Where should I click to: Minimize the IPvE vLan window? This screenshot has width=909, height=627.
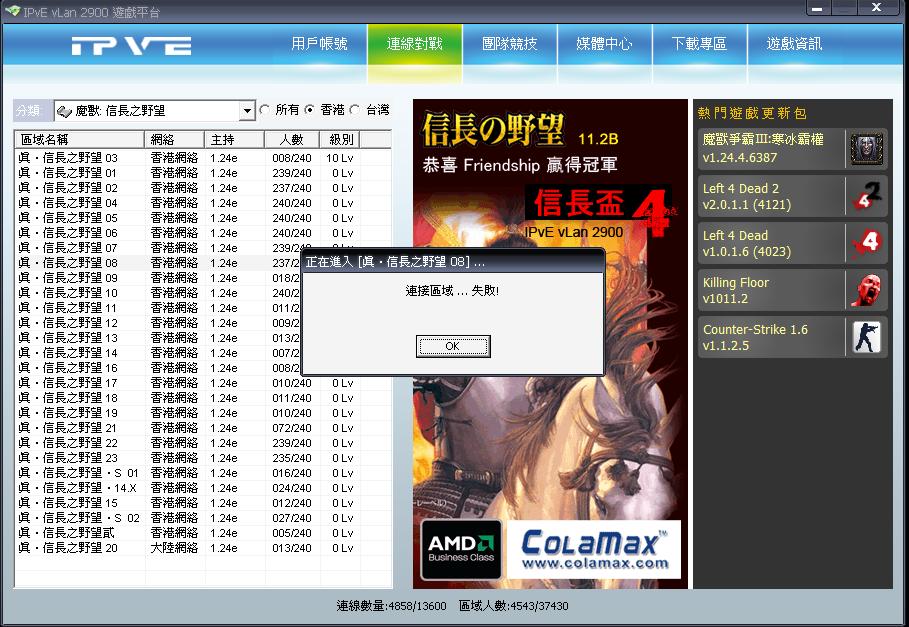pyautogui.click(x=818, y=8)
